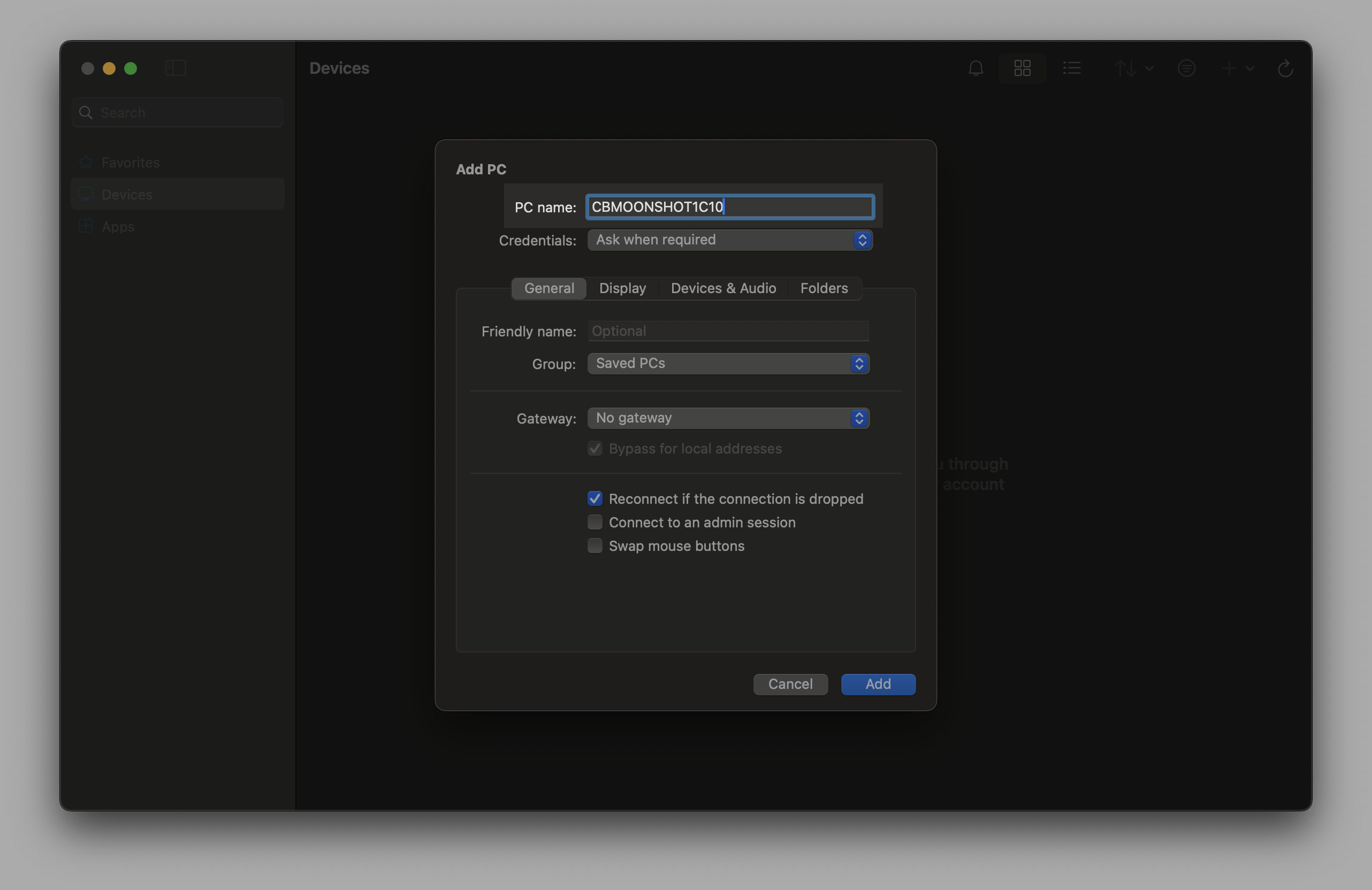Viewport: 1372px width, 890px height.
Task: Click the refresh icon in toolbar
Action: pos(1285,68)
